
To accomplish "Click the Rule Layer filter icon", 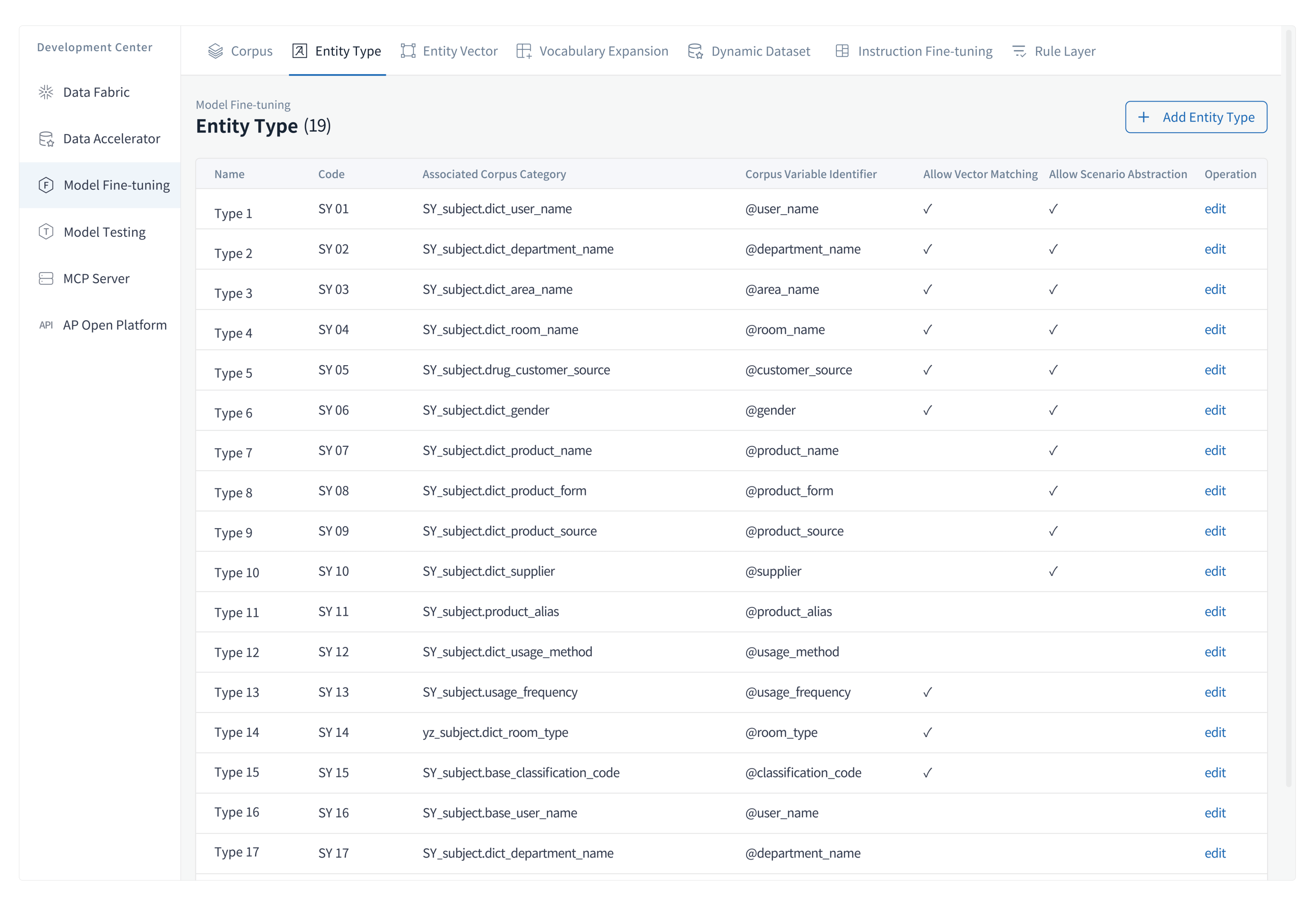I will [1019, 51].
